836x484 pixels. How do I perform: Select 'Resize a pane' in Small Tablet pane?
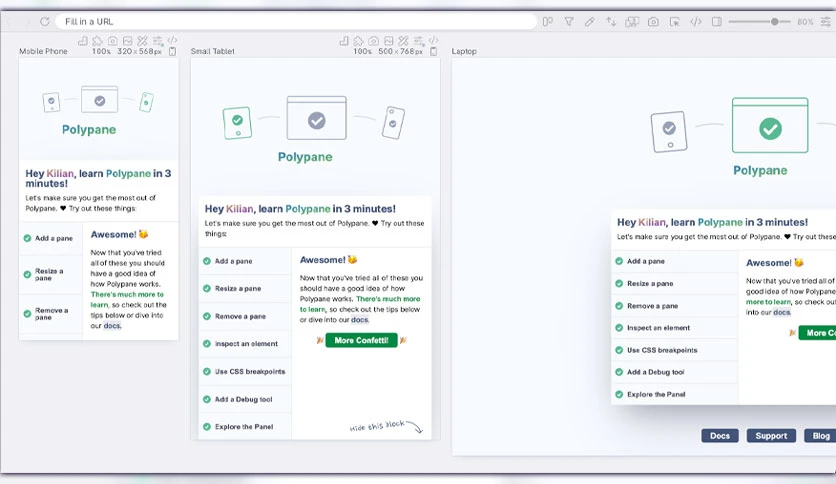pos(245,288)
